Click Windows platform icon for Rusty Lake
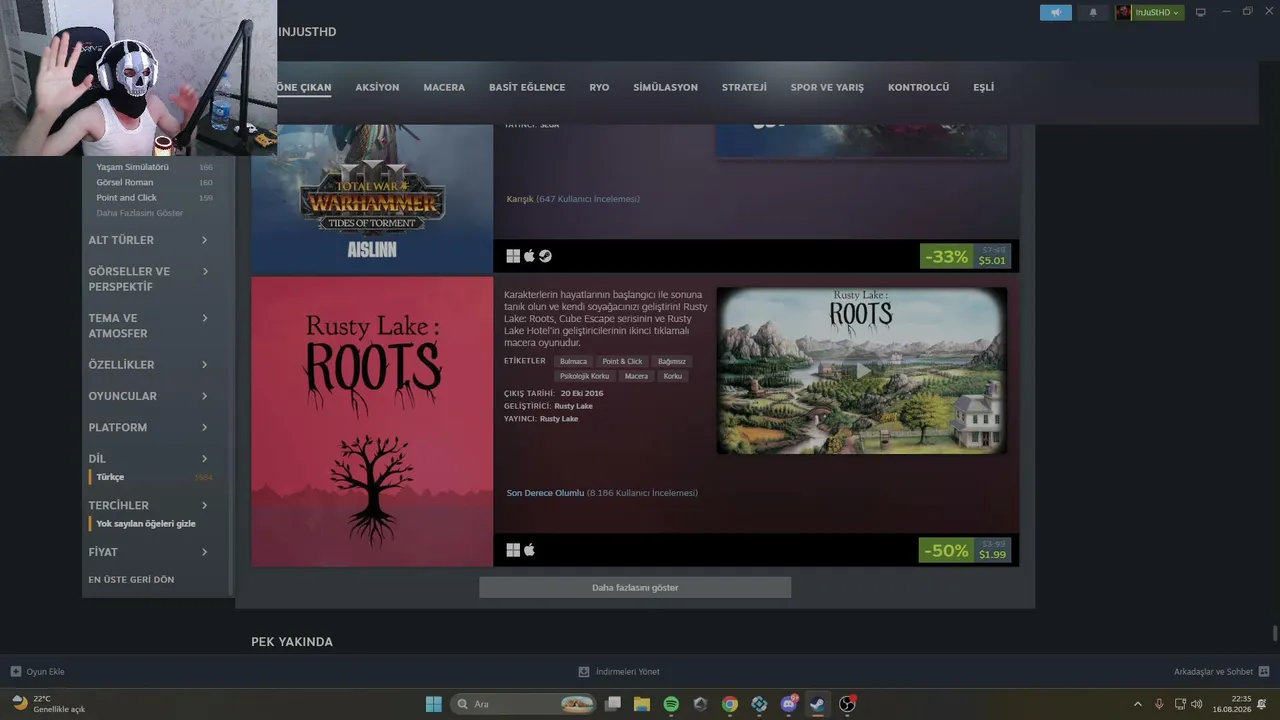The height and width of the screenshot is (720, 1280). pyautogui.click(x=513, y=550)
